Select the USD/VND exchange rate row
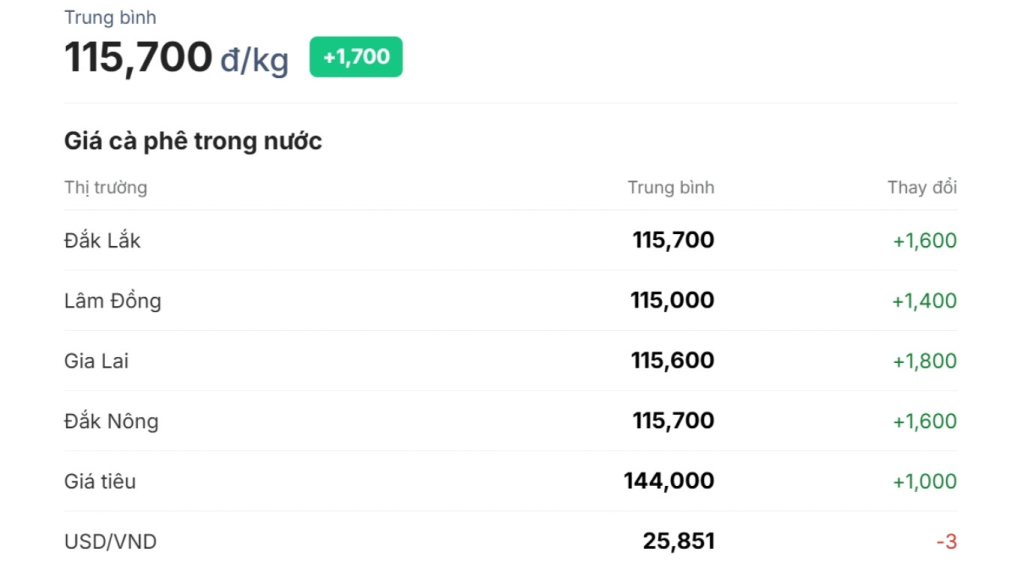1024x576 pixels. tap(511, 541)
